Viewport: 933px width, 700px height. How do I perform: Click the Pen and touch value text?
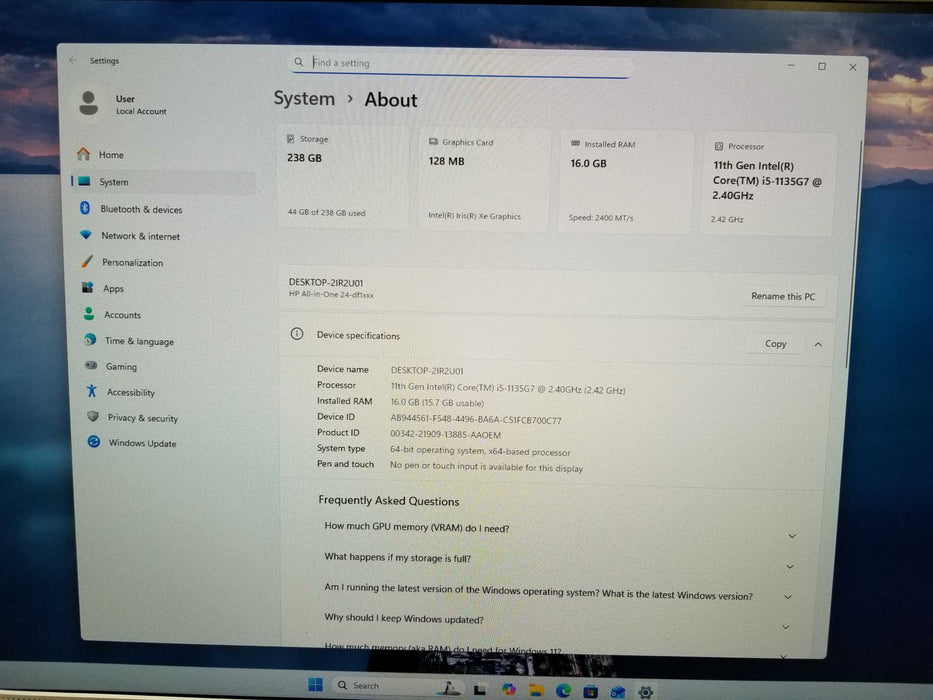[x=486, y=467]
